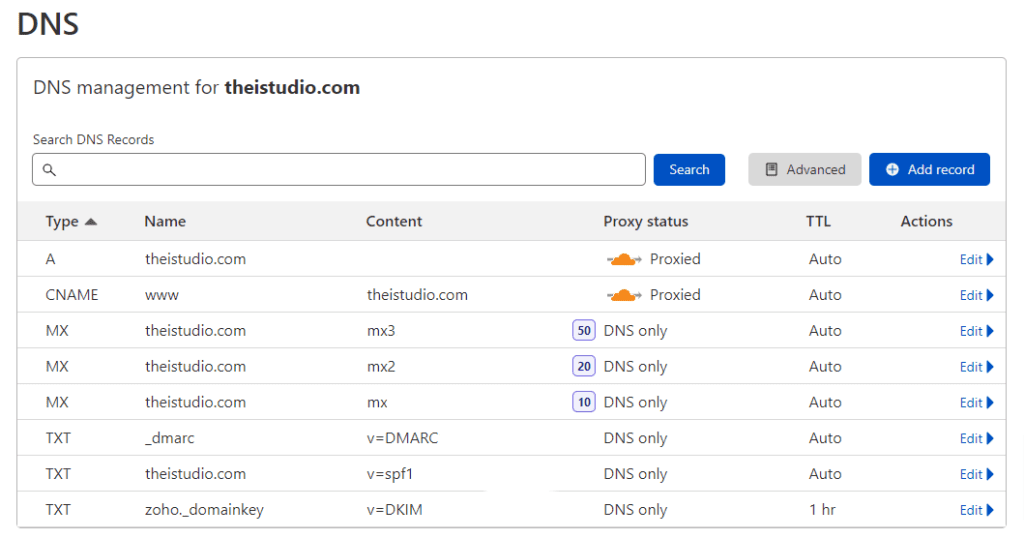The width and height of the screenshot is (1024, 538).
Task: Click the priority 20 badge on mx2
Action: pos(584,366)
